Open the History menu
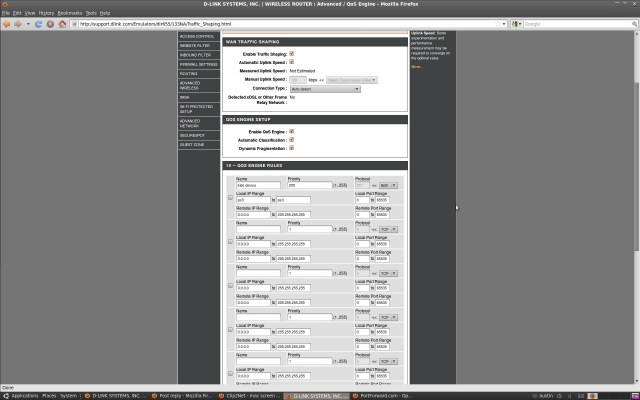 [x=46, y=13]
